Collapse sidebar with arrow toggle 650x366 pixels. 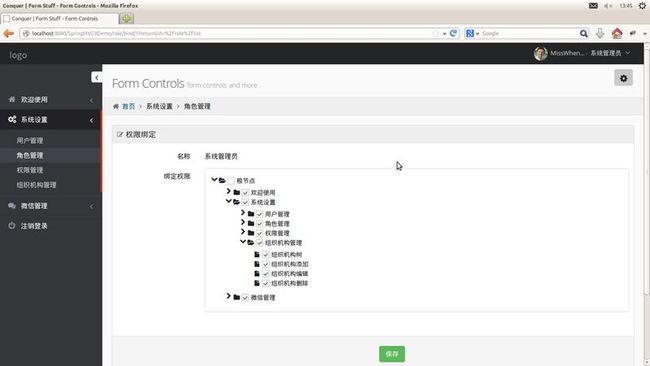point(97,78)
